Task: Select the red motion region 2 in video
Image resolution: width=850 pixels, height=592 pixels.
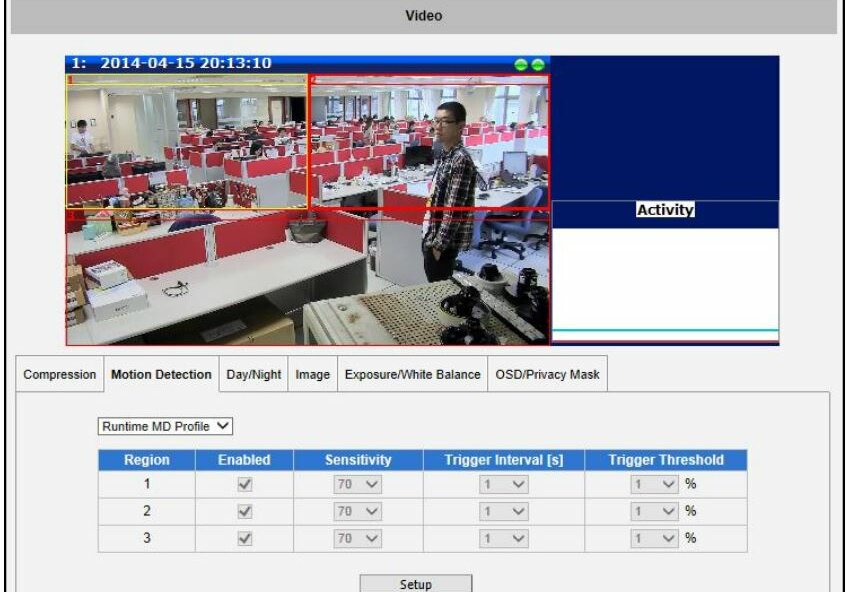Action: (429, 141)
